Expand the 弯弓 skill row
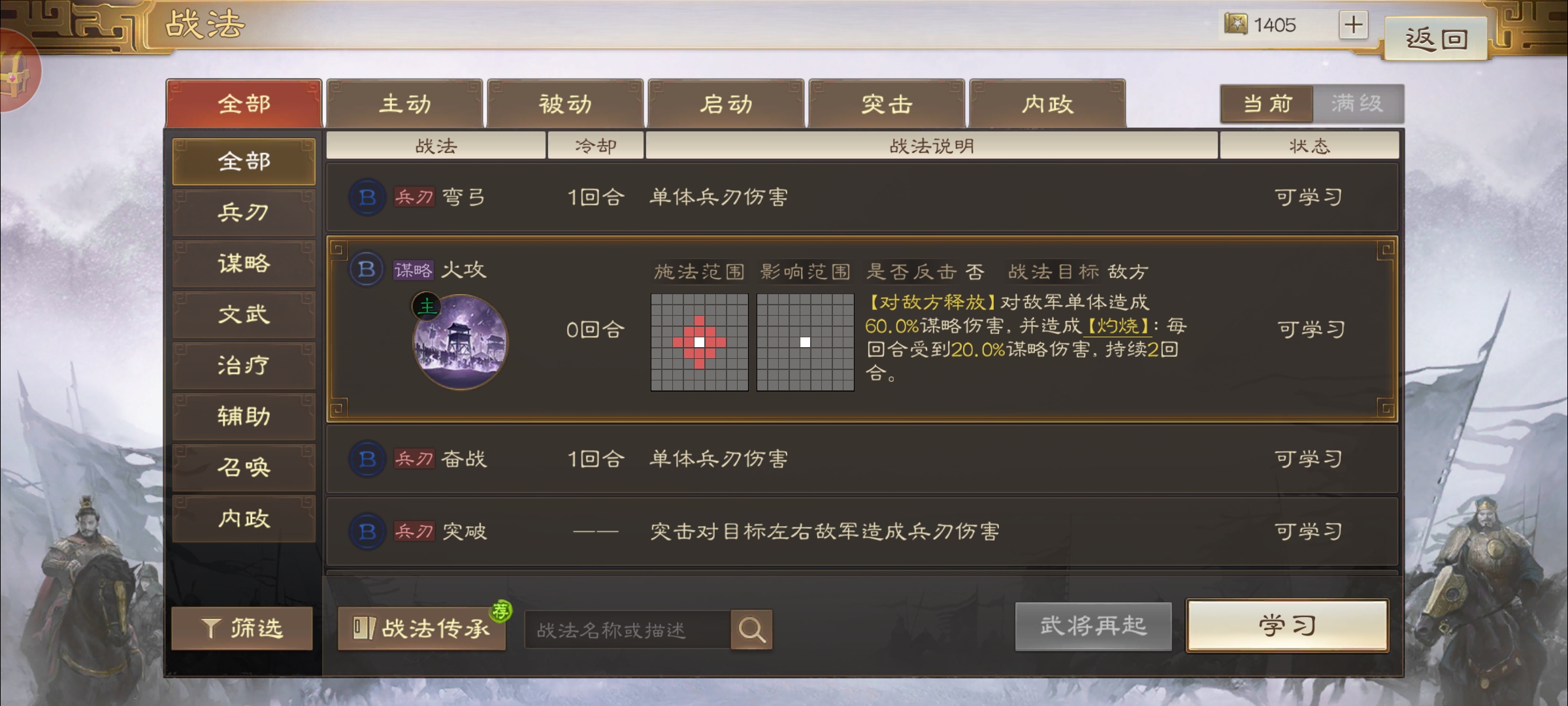 coord(862,197)
